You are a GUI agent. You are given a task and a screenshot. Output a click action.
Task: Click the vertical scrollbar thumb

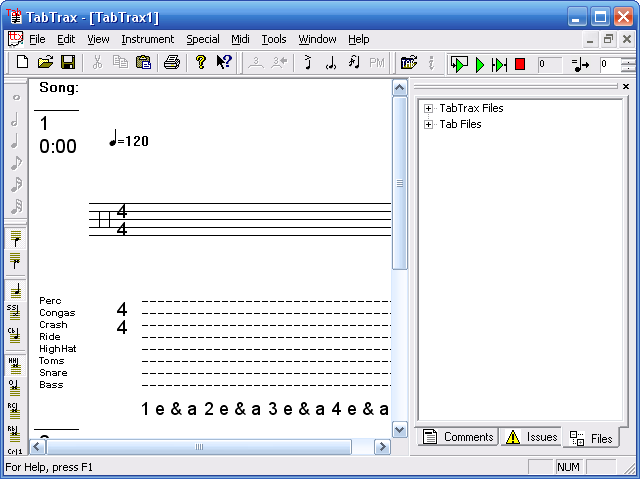click(400, 183)
